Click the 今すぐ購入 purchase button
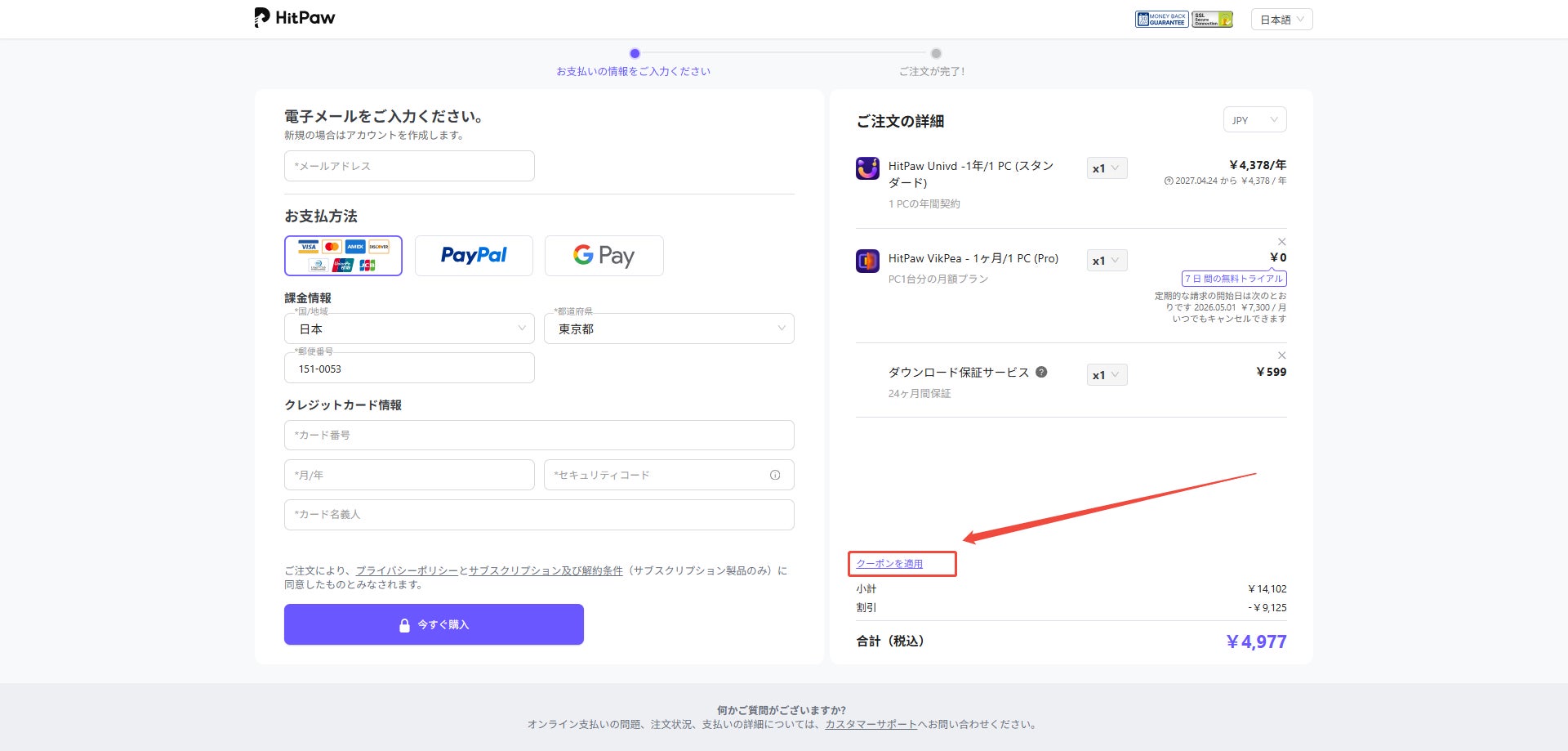The height and width of the screenshot is (751, 1568). click(x=434, y=624)
